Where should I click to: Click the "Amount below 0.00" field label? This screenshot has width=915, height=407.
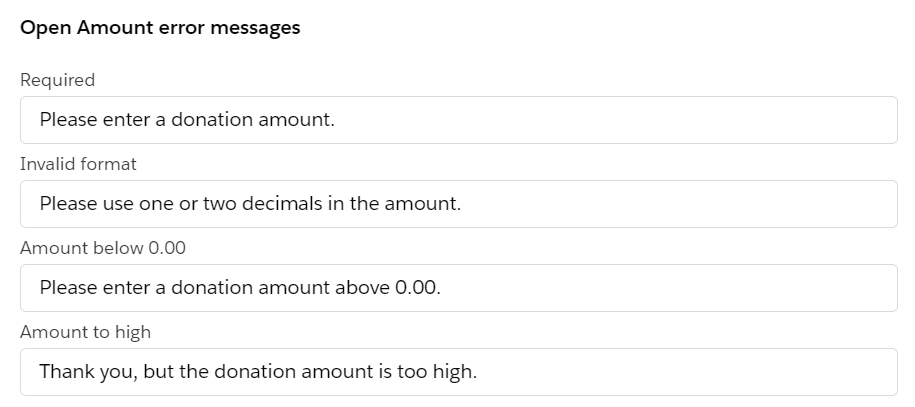102,248
